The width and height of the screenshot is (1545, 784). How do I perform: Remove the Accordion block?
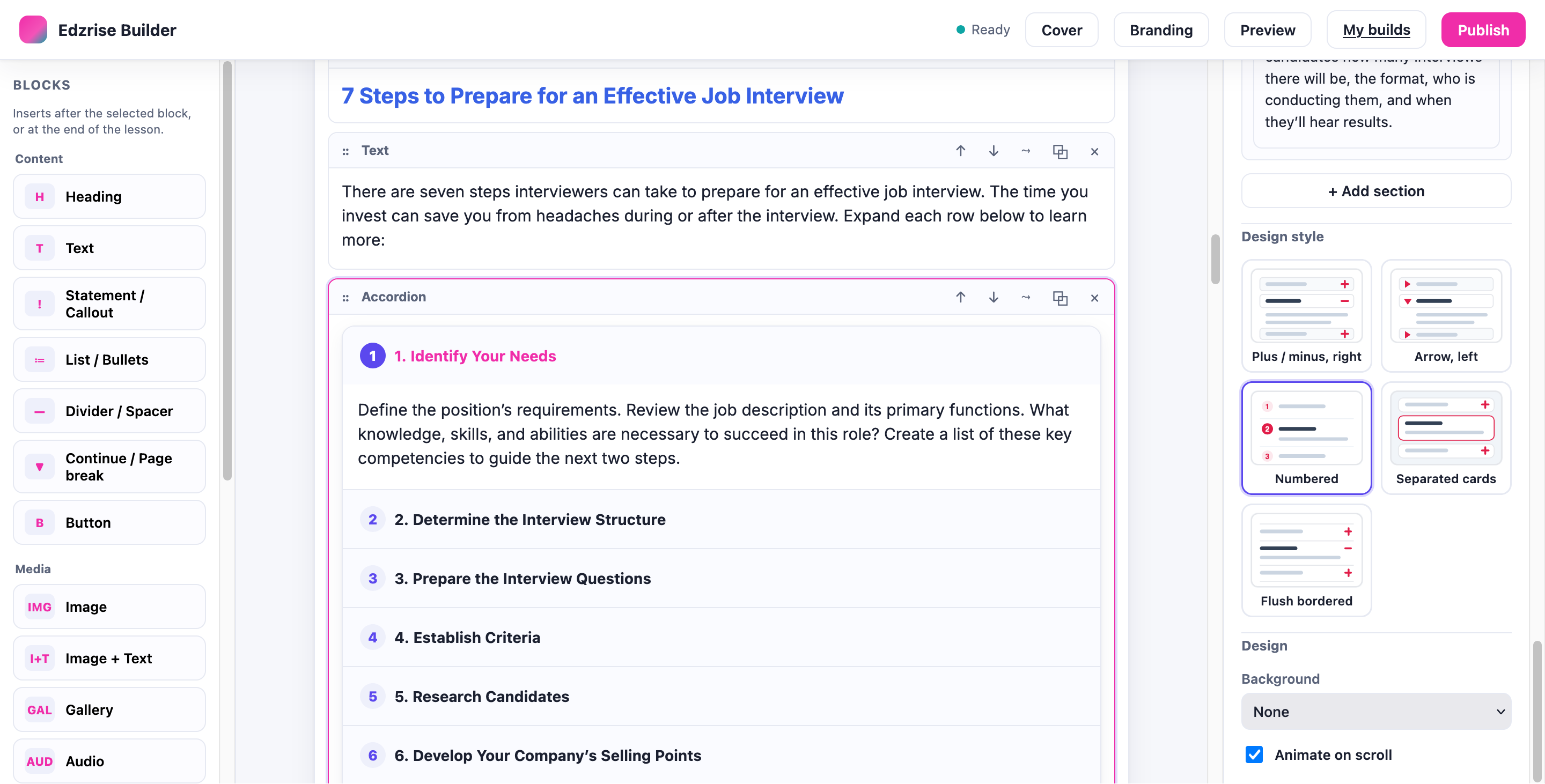point(1094,298)
